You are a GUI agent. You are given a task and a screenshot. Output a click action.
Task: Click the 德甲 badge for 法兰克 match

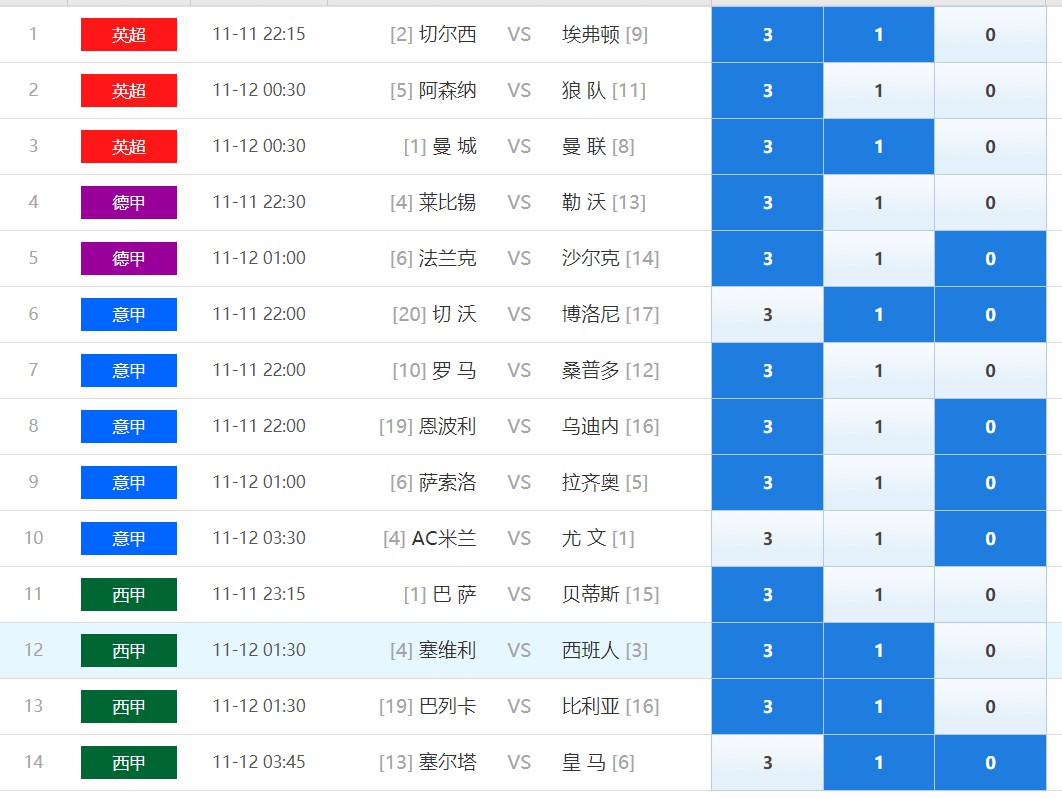(x=129, y=259)
